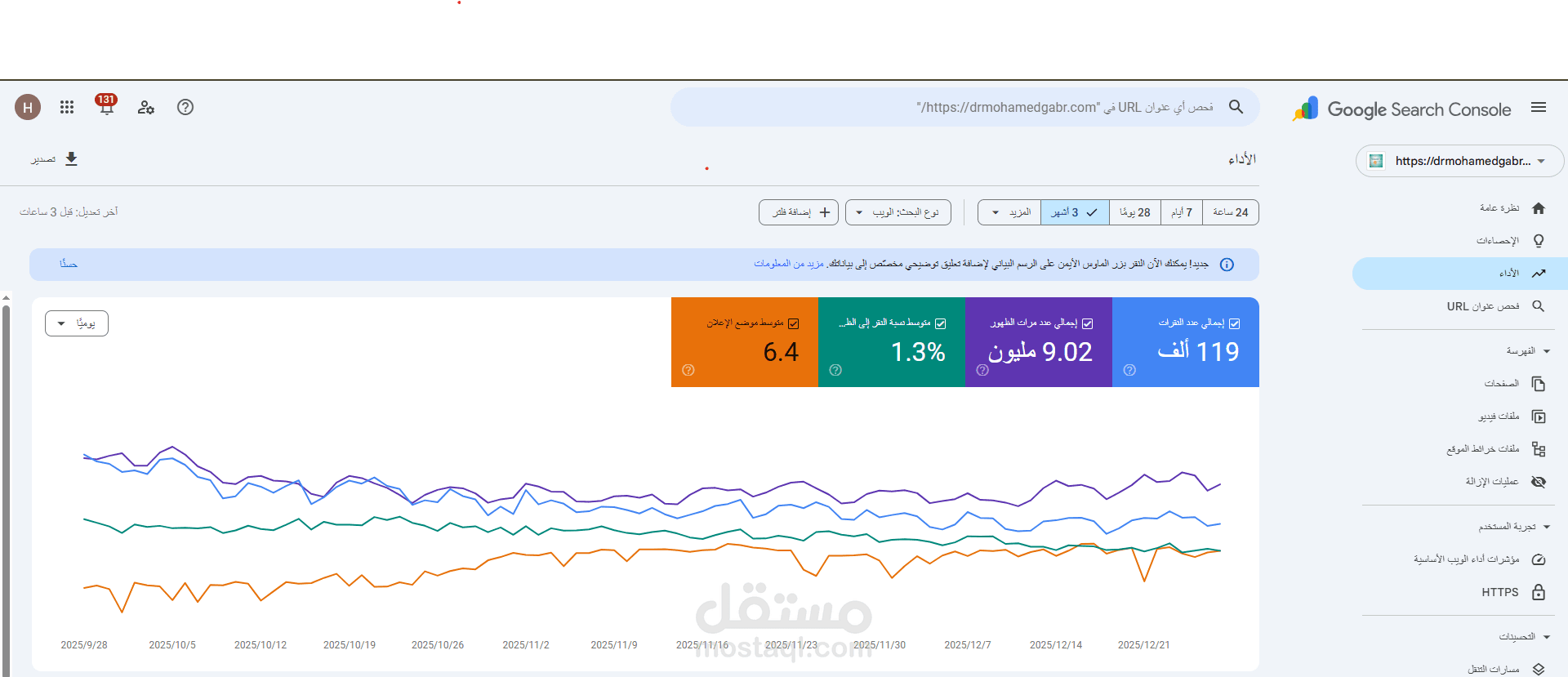Select the purple 9.02 مليون impressions card
1568x677 pixels.
1039,342
